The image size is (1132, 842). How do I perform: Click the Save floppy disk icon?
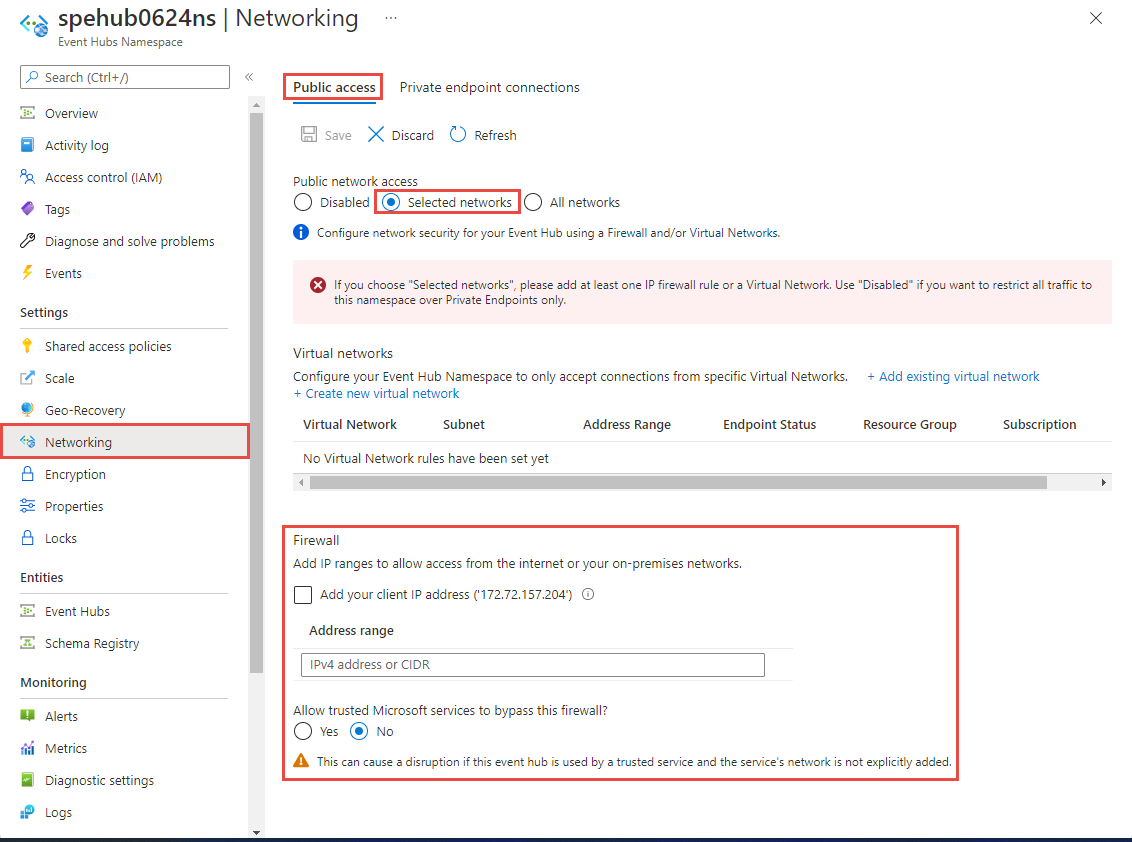(309, 134)
